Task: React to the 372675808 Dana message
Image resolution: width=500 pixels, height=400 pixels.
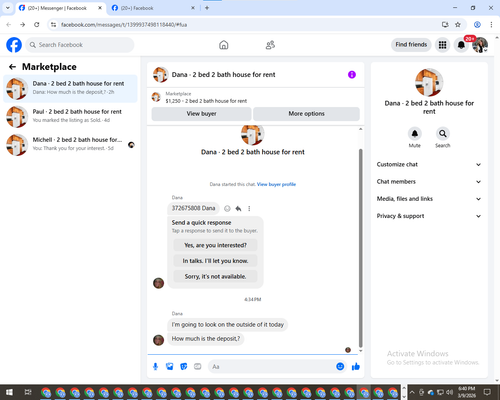Action: 227,209
